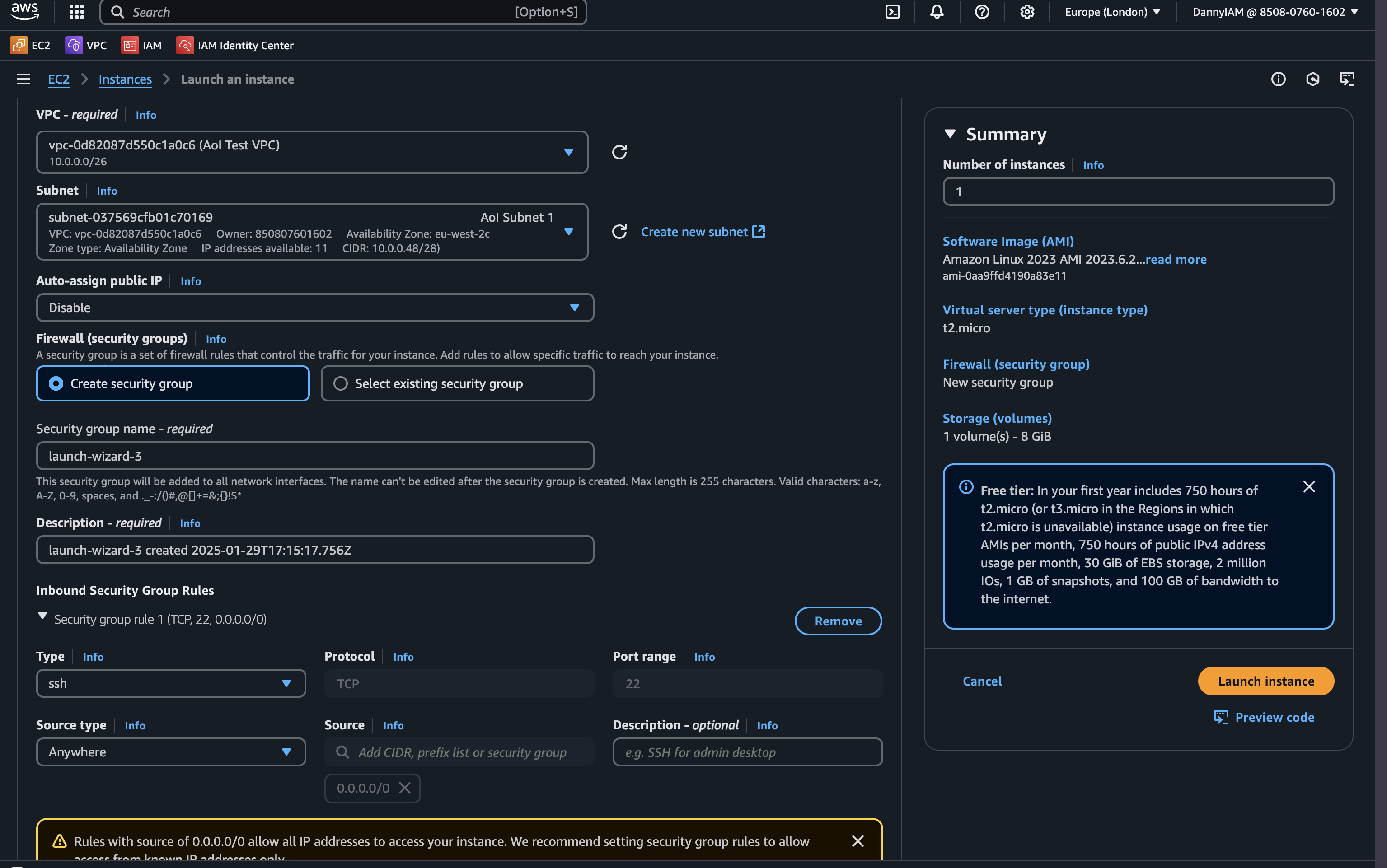Viewport: 1387px width, 868px height.
Task: Toggle the hamburger navigation menu
Action: 23,79
